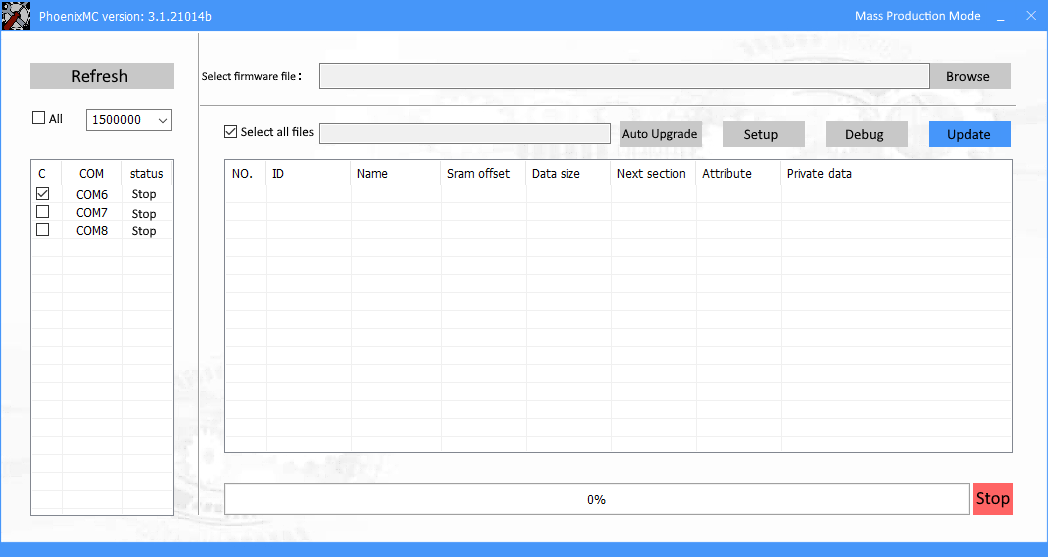Click the Browse button
The height and width of the screenshot is (557, 1048).
tap(970, 76)
